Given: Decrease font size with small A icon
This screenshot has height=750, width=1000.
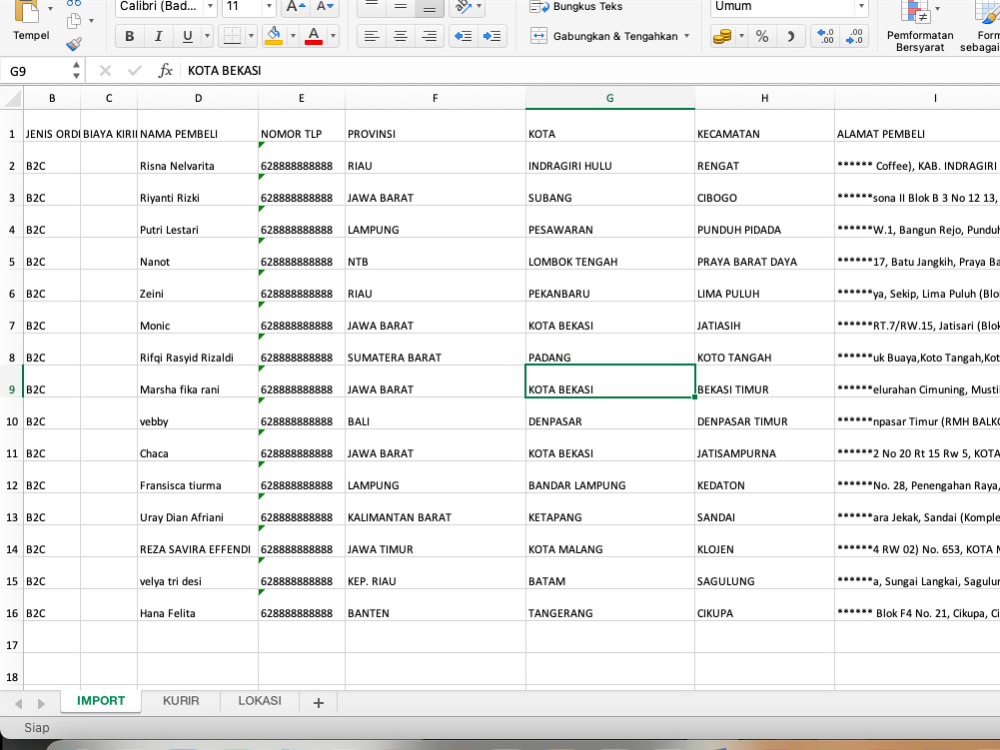Looking at the screenshot, I should pos(325,7).
